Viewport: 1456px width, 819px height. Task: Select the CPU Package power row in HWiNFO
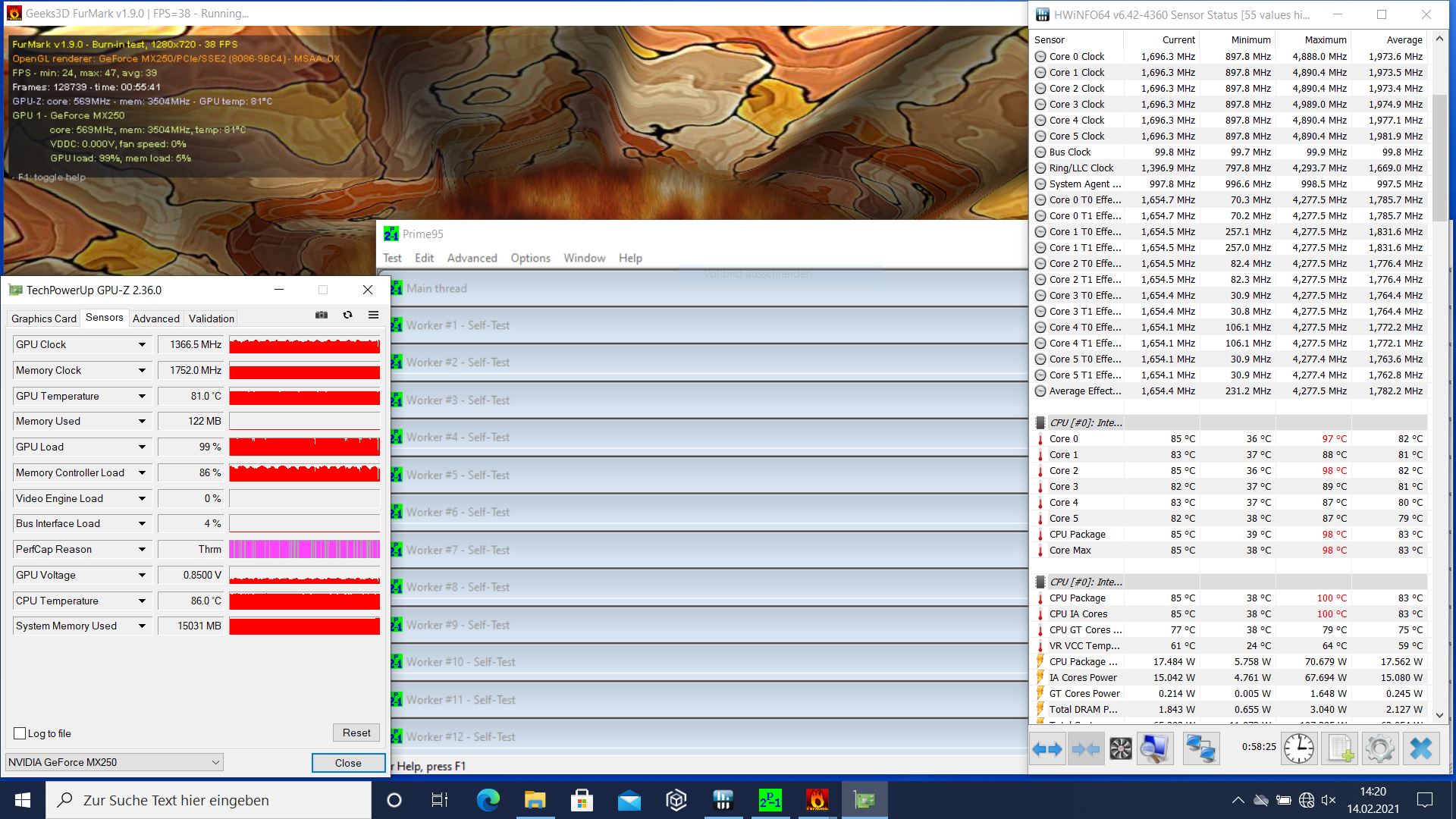coord(1230,661)
